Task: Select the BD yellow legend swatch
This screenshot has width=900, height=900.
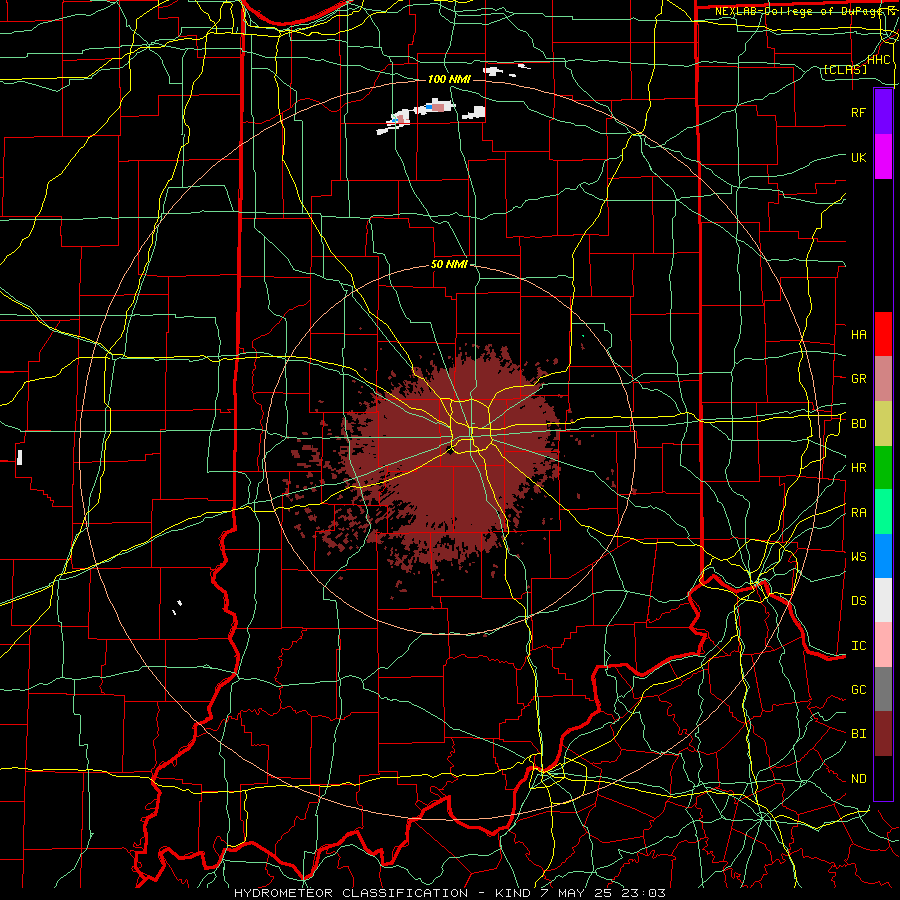Action: point(883,423)
